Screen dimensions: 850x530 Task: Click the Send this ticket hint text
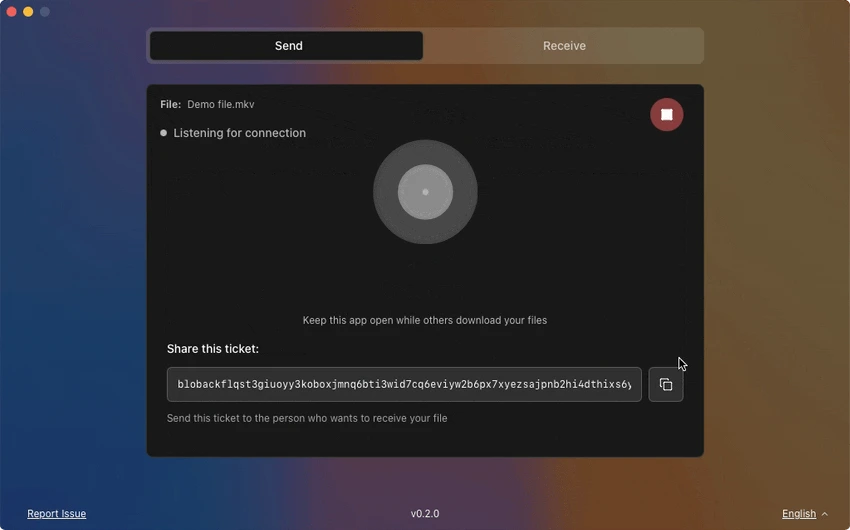[307, 419]
